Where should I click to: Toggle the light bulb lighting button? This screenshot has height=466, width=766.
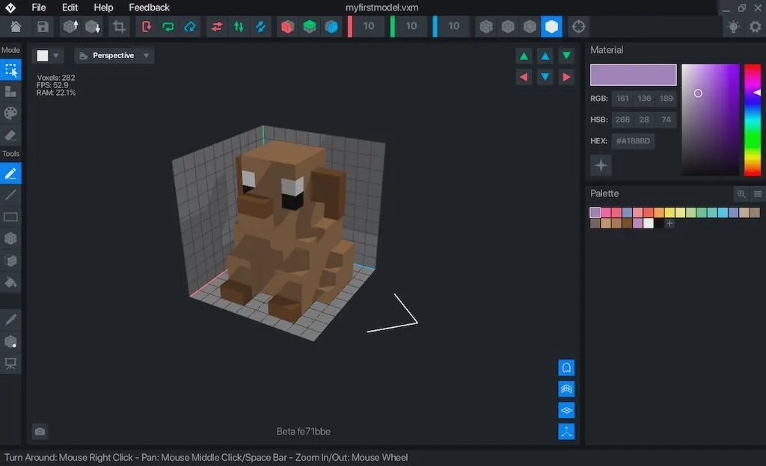(733, 26)
